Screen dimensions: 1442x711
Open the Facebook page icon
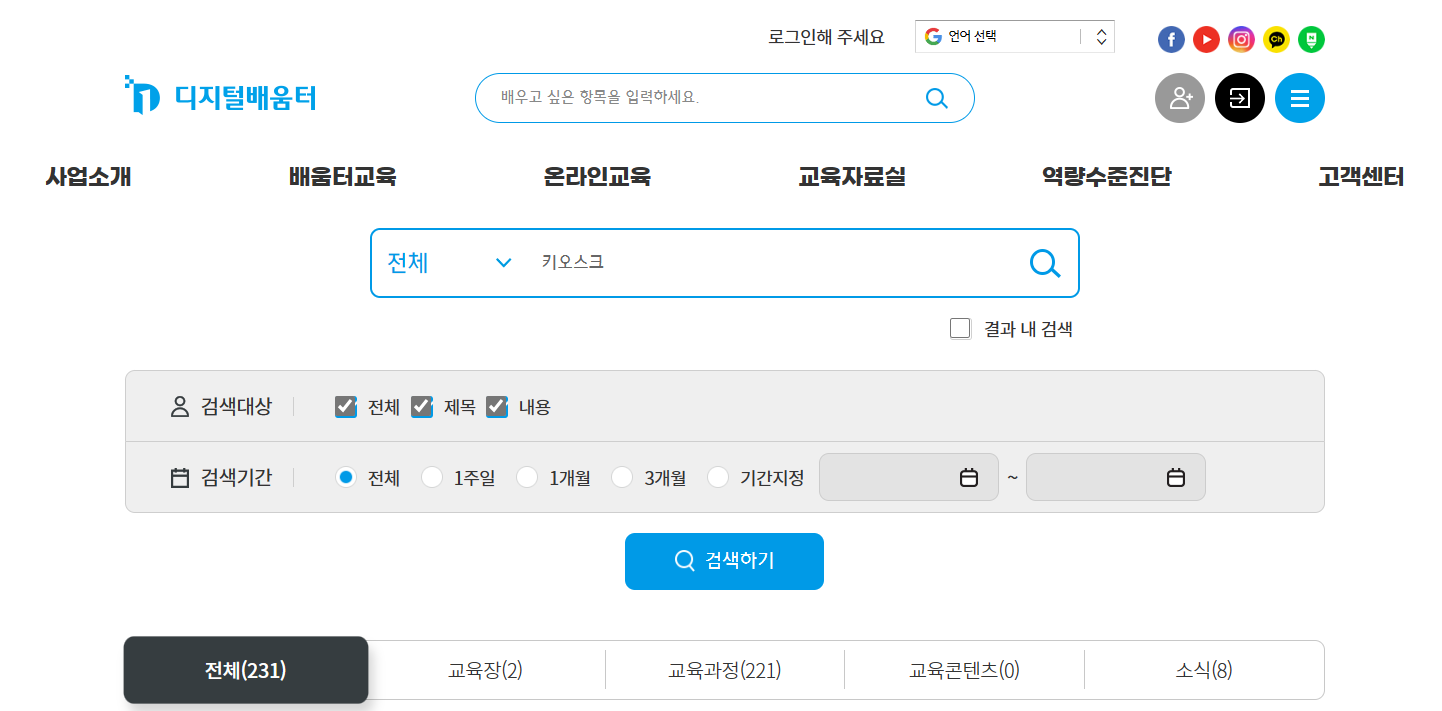tap(1171, 39)
